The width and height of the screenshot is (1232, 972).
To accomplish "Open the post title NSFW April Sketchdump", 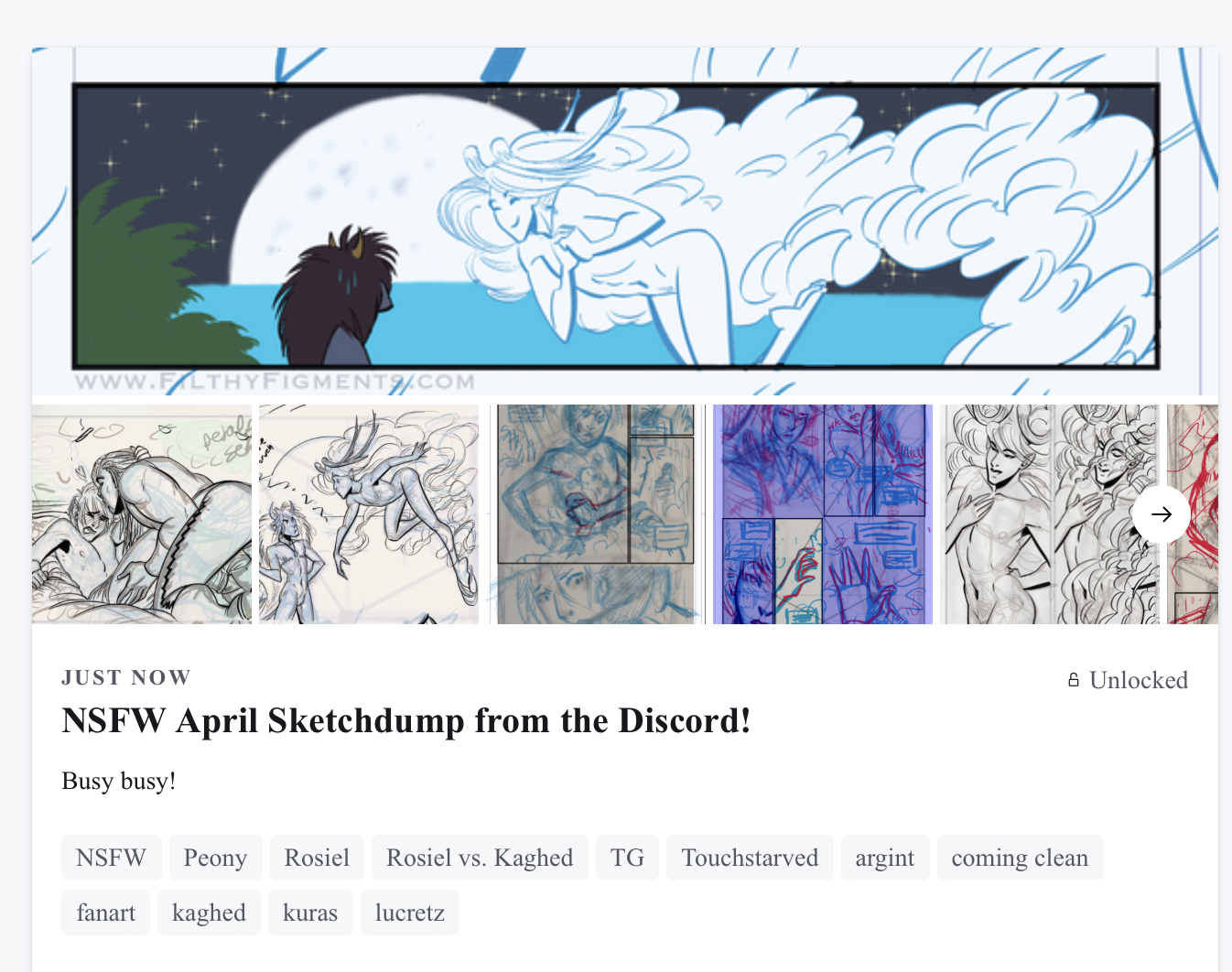I will 406,721.
